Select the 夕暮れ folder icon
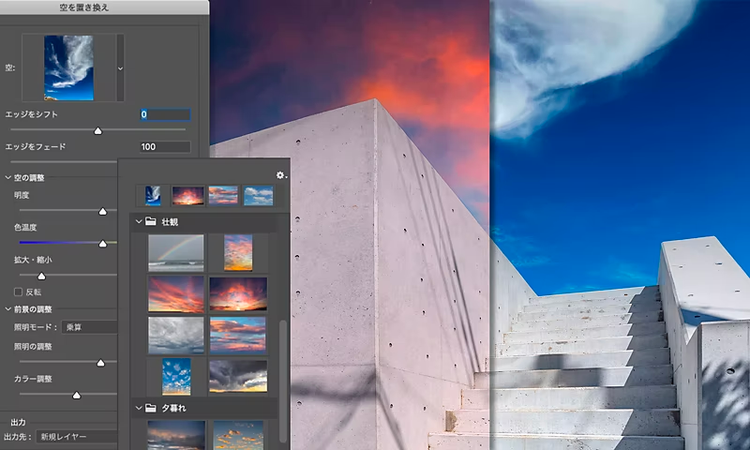The width and height of the screenshot is (750, 450). (151, 408)
